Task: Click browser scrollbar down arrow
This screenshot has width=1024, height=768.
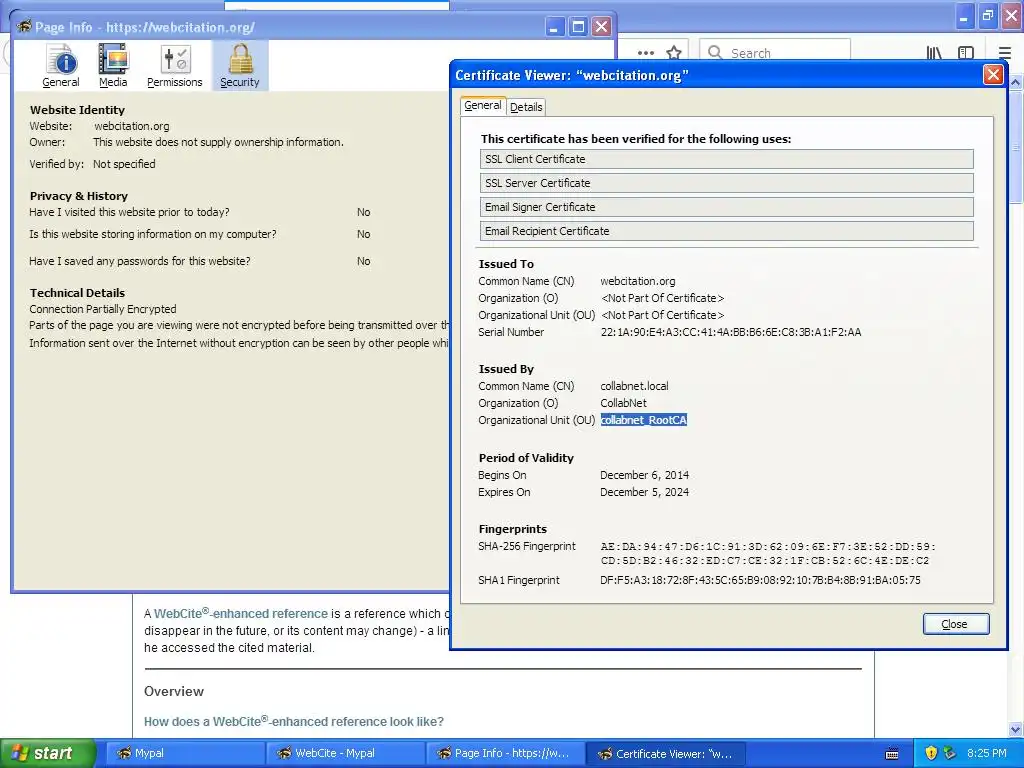Action: click(x=1016, y=730)
